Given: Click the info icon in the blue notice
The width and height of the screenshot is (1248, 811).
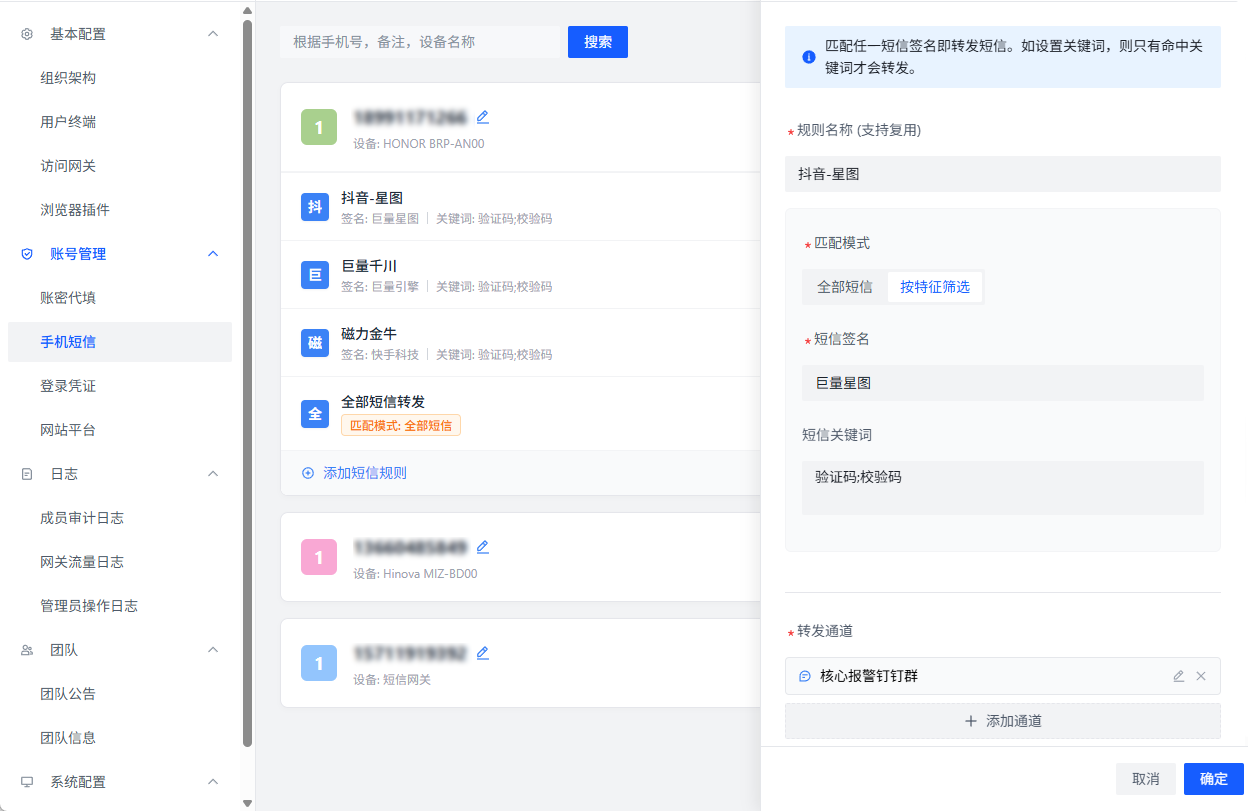Looking at the screenshot, I should (809, 57).
